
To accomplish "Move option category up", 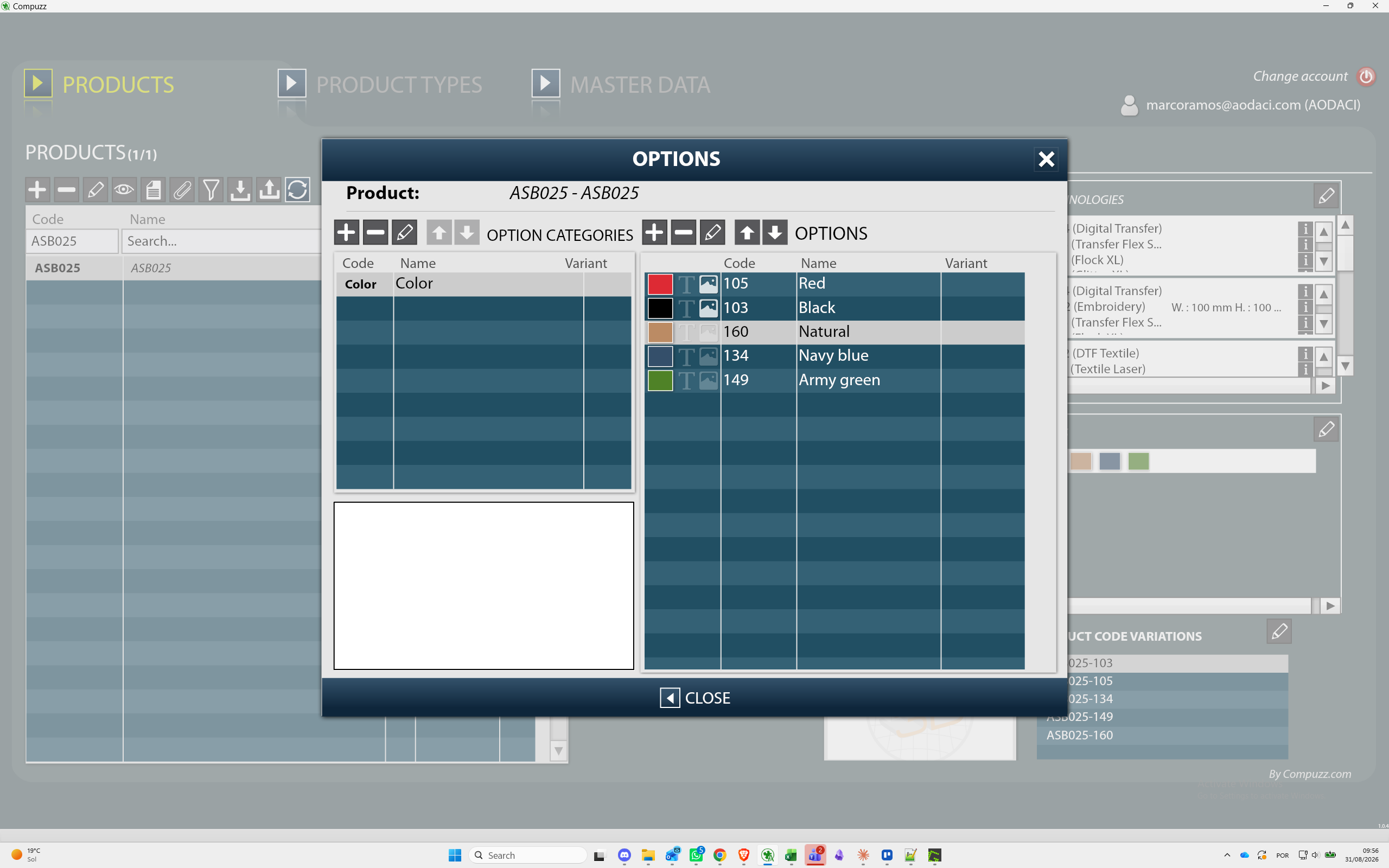I will [438, 233].
